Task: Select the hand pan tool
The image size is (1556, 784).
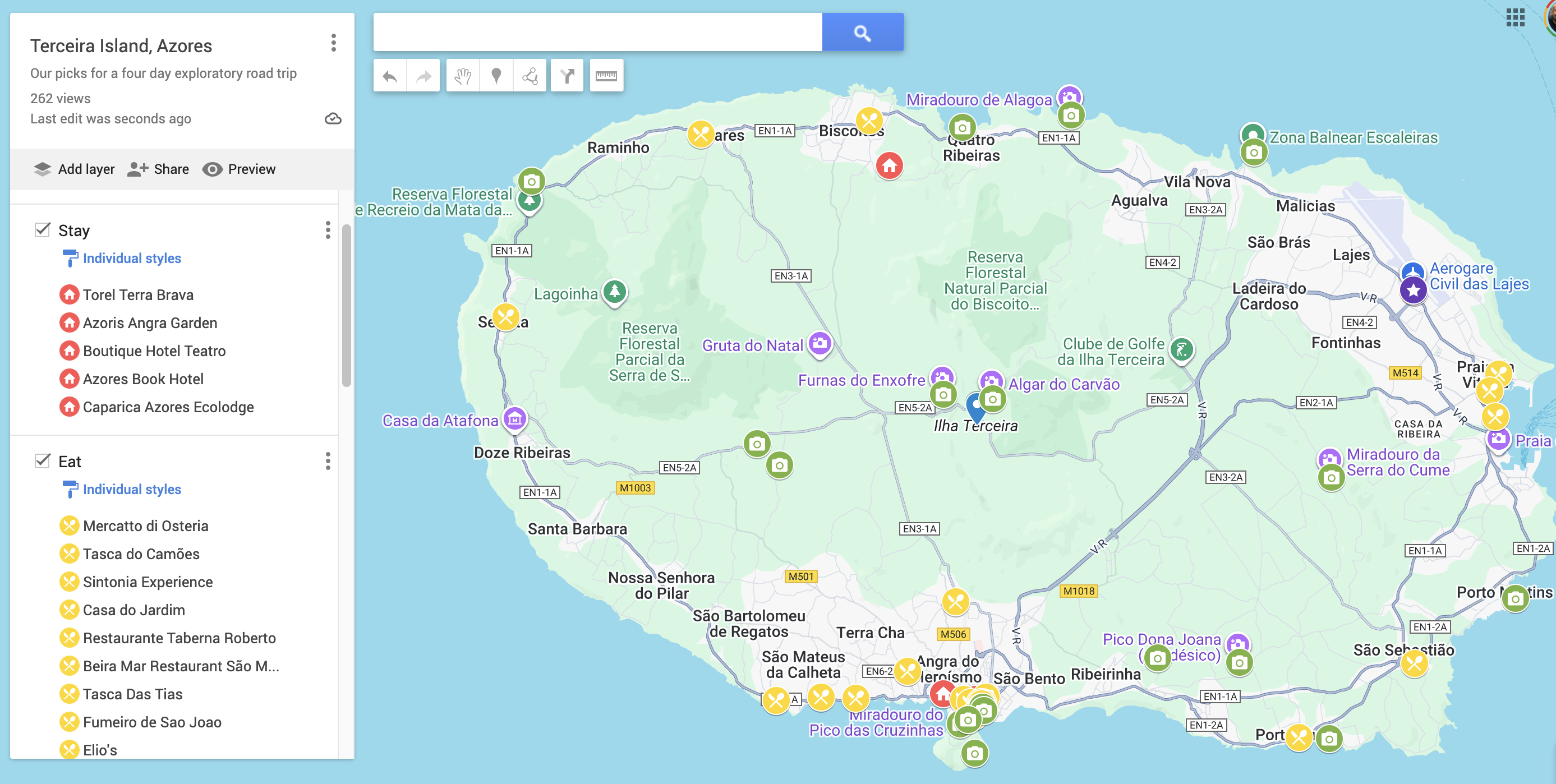Action: 463,76
